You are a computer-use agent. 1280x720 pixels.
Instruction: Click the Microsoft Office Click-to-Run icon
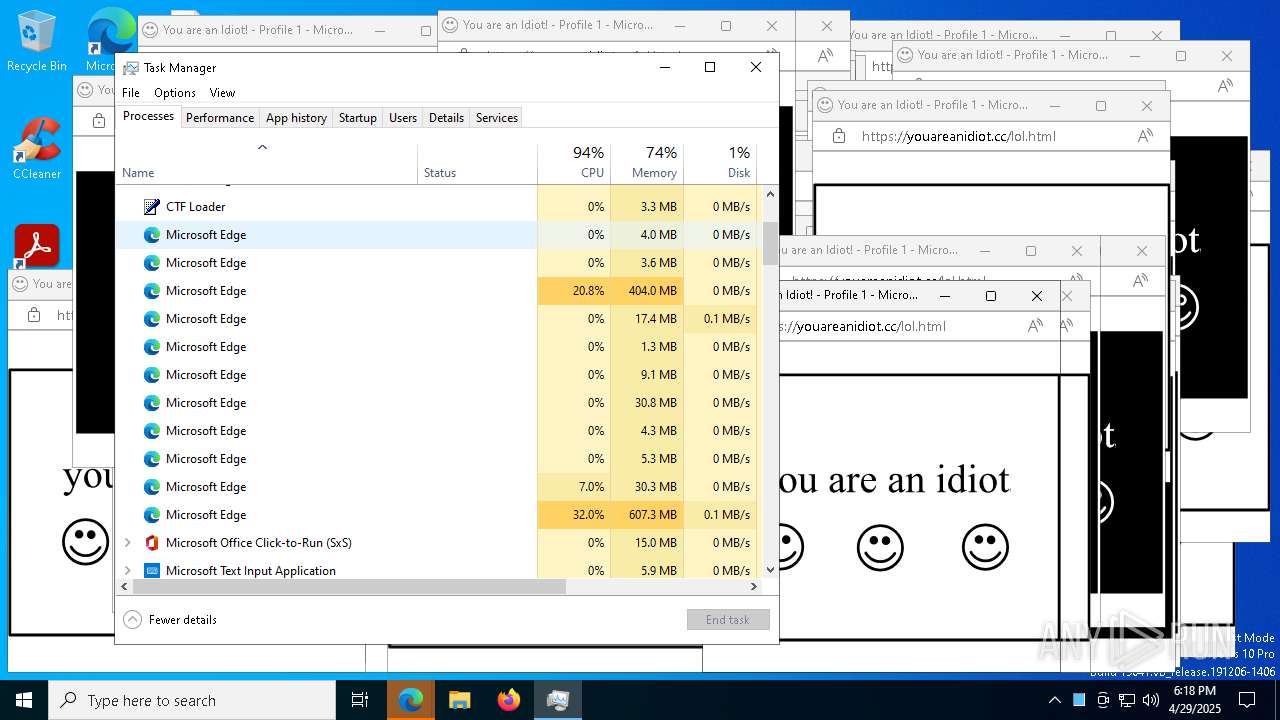coord(152,543)
